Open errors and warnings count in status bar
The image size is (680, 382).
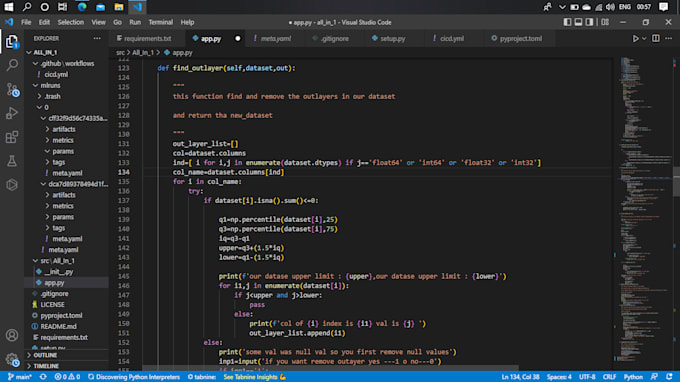pos(67,377)
